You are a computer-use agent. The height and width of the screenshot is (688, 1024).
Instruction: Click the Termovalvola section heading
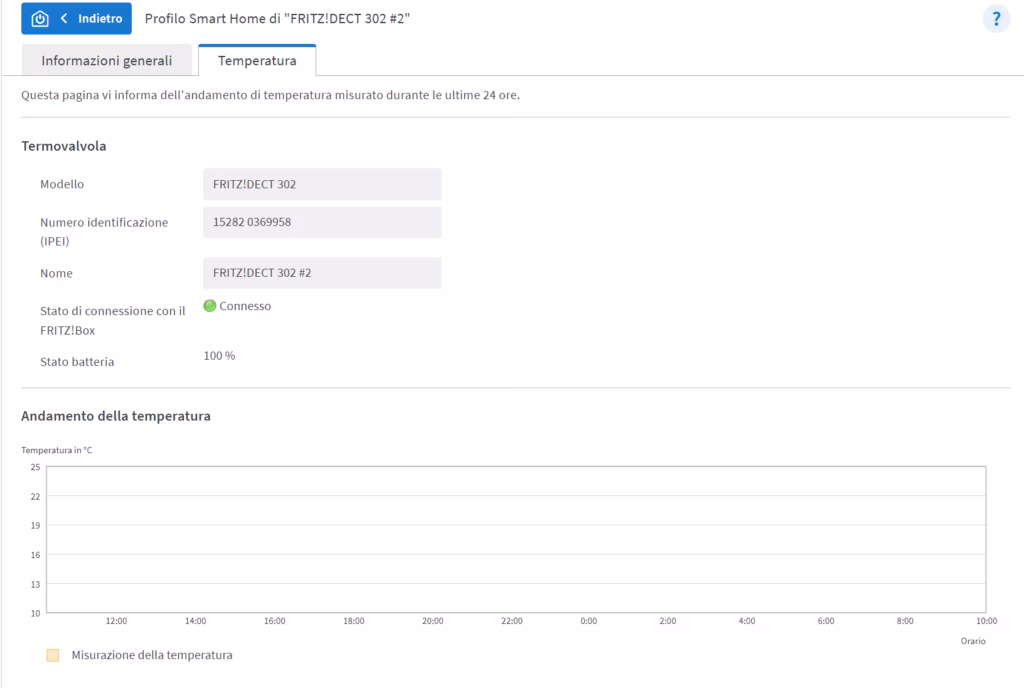click(63, 146)
